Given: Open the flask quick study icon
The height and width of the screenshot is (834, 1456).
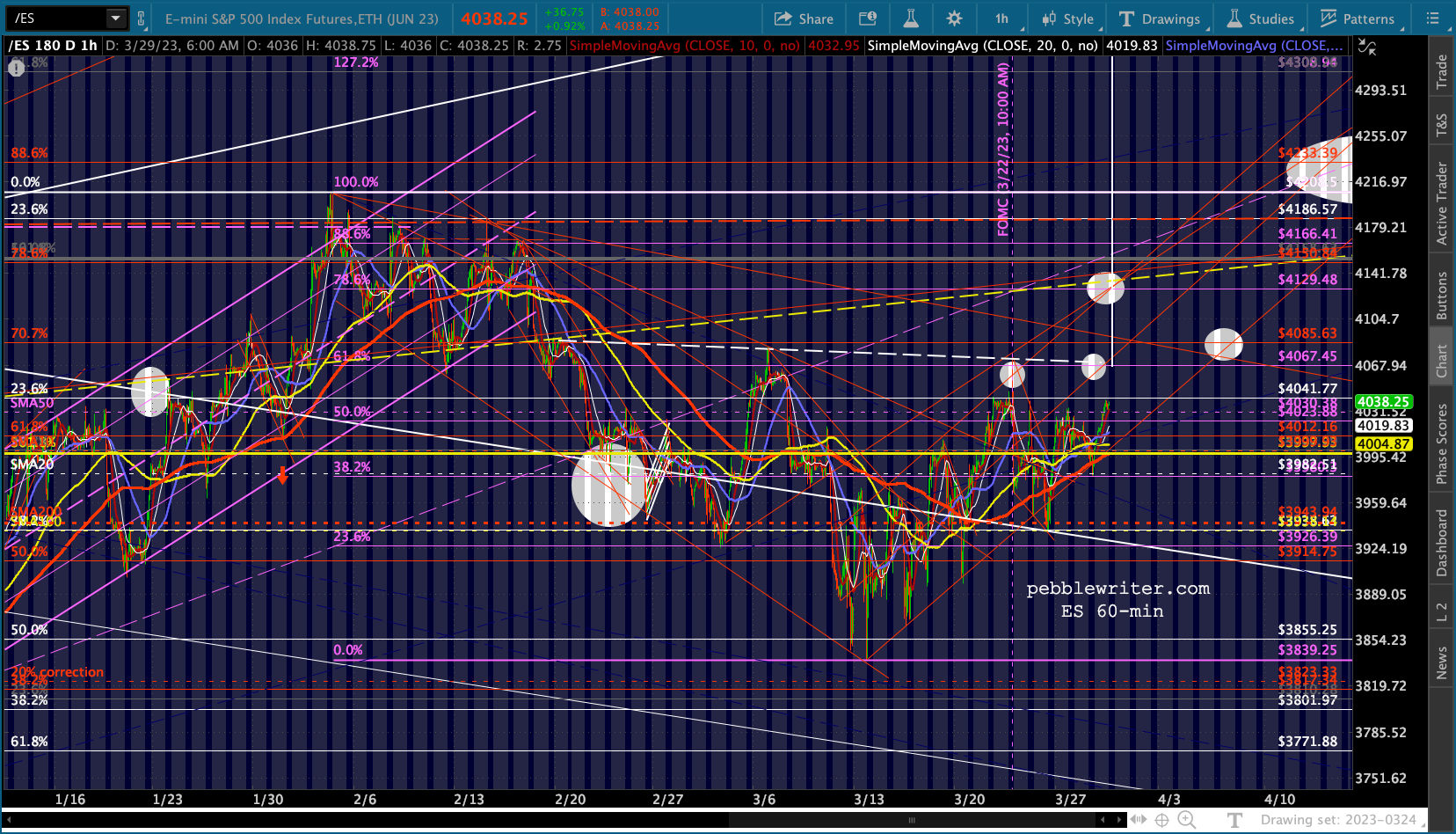Looking at the screenshot, I should (910, 18).
